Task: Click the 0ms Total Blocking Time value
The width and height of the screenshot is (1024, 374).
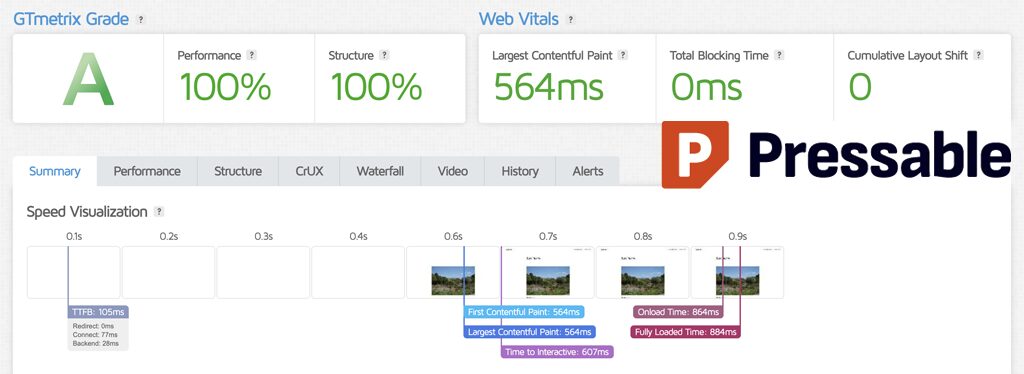Action: [x=707, y=87]
